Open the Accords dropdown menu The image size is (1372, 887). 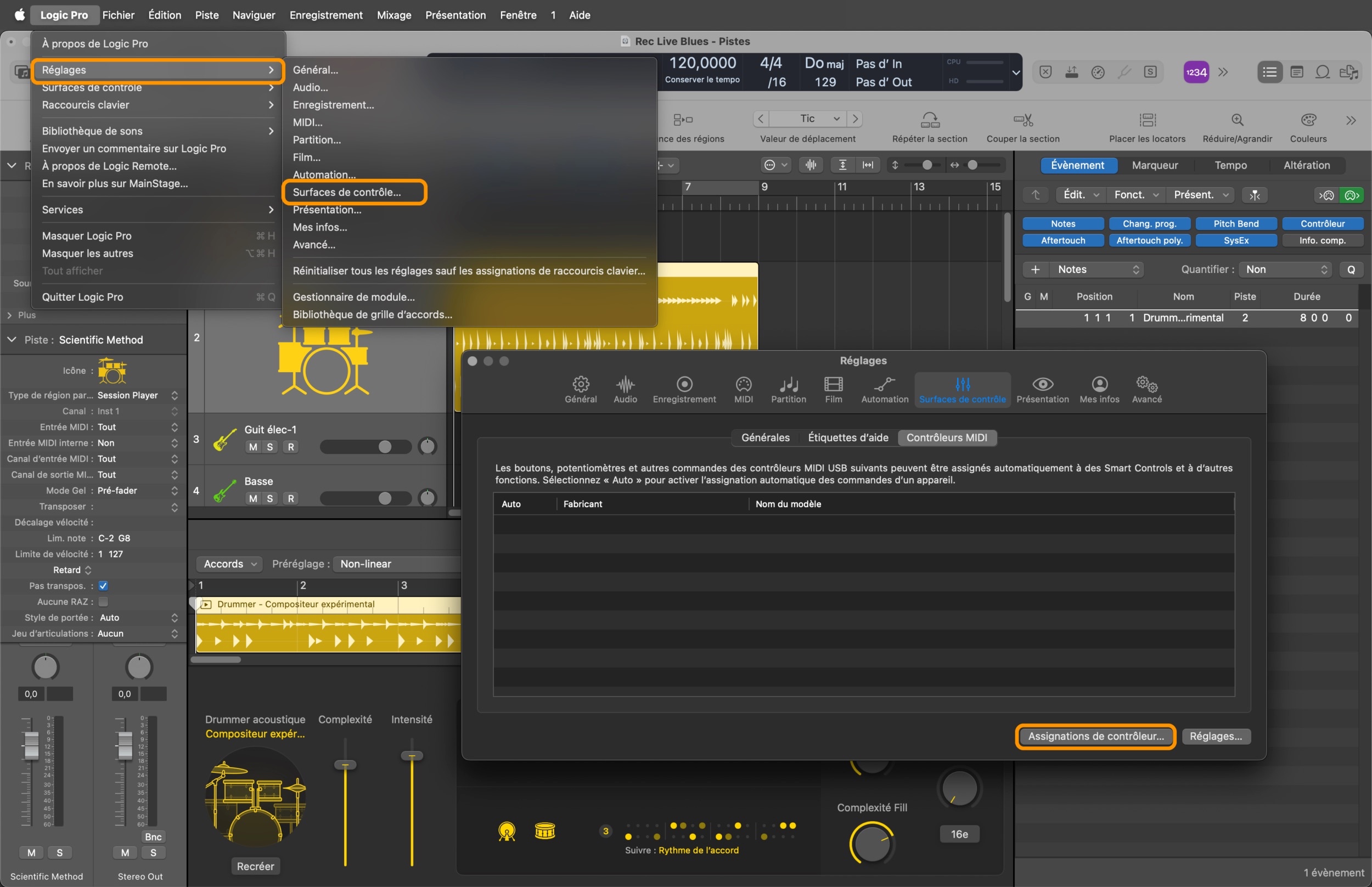[x=229, y=564]
